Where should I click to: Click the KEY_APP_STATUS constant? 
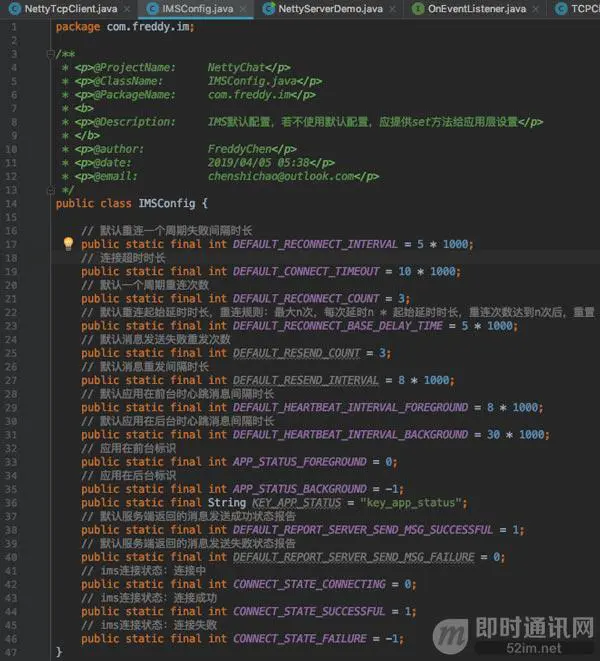296,502
